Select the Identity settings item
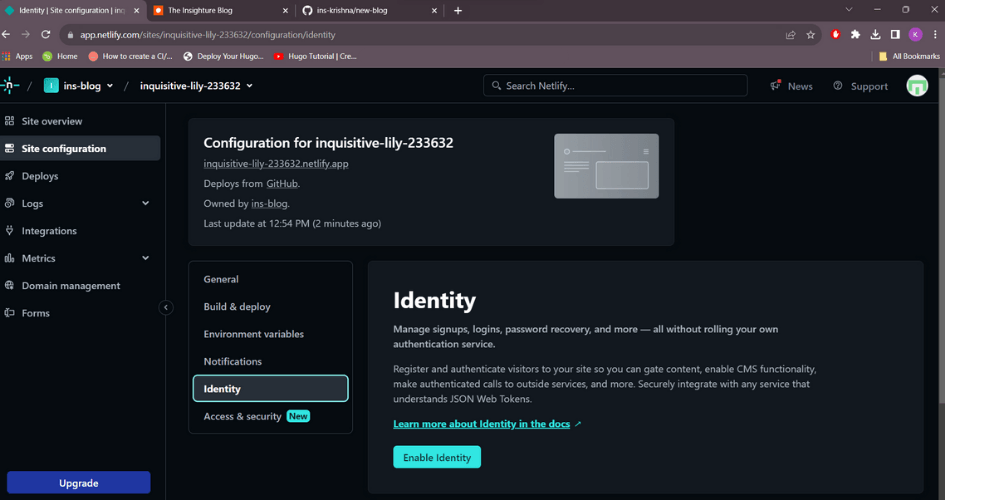 pyautogui.click(x=270, y=388)
